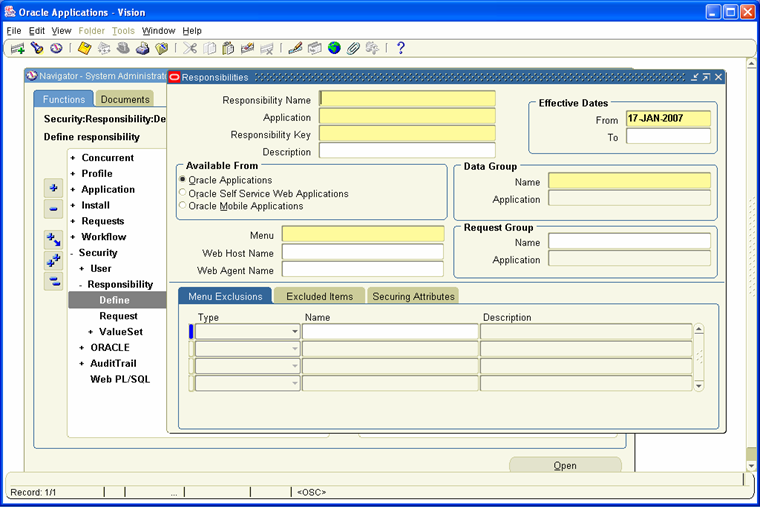Collapse the Responsibility tree node
The height and width of the screenshot is (507, 760).
tap(80, 285)
